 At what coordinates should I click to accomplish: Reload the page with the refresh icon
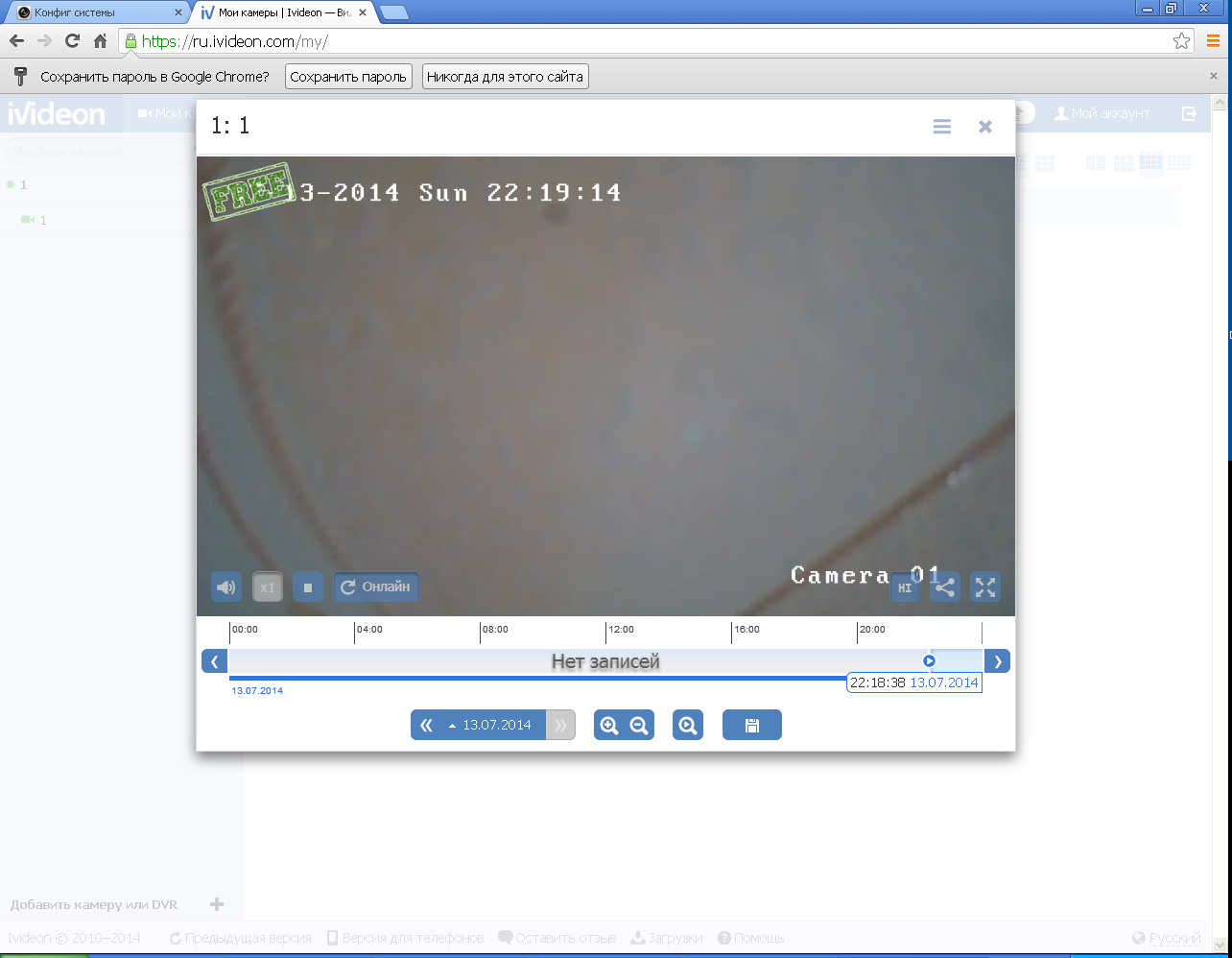[72, 41]
